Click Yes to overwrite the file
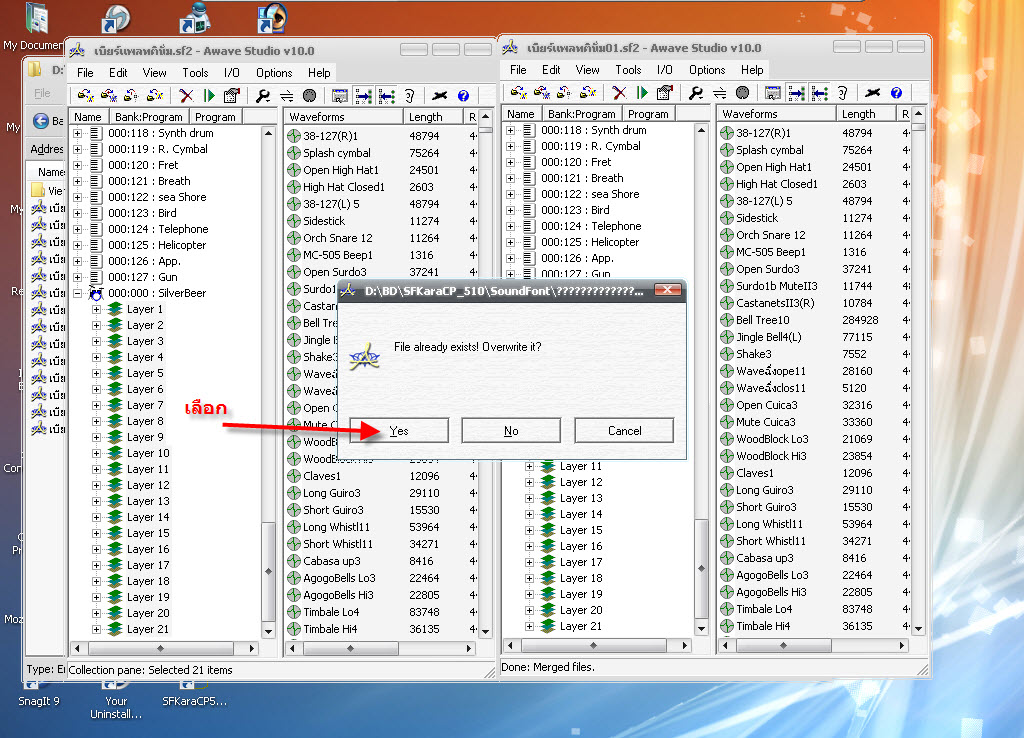 (x=399, y=430)
